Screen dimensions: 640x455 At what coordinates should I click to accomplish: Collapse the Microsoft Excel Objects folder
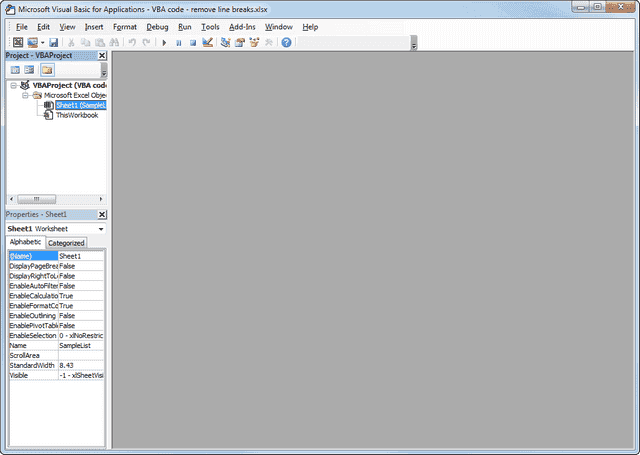point(25,95)
